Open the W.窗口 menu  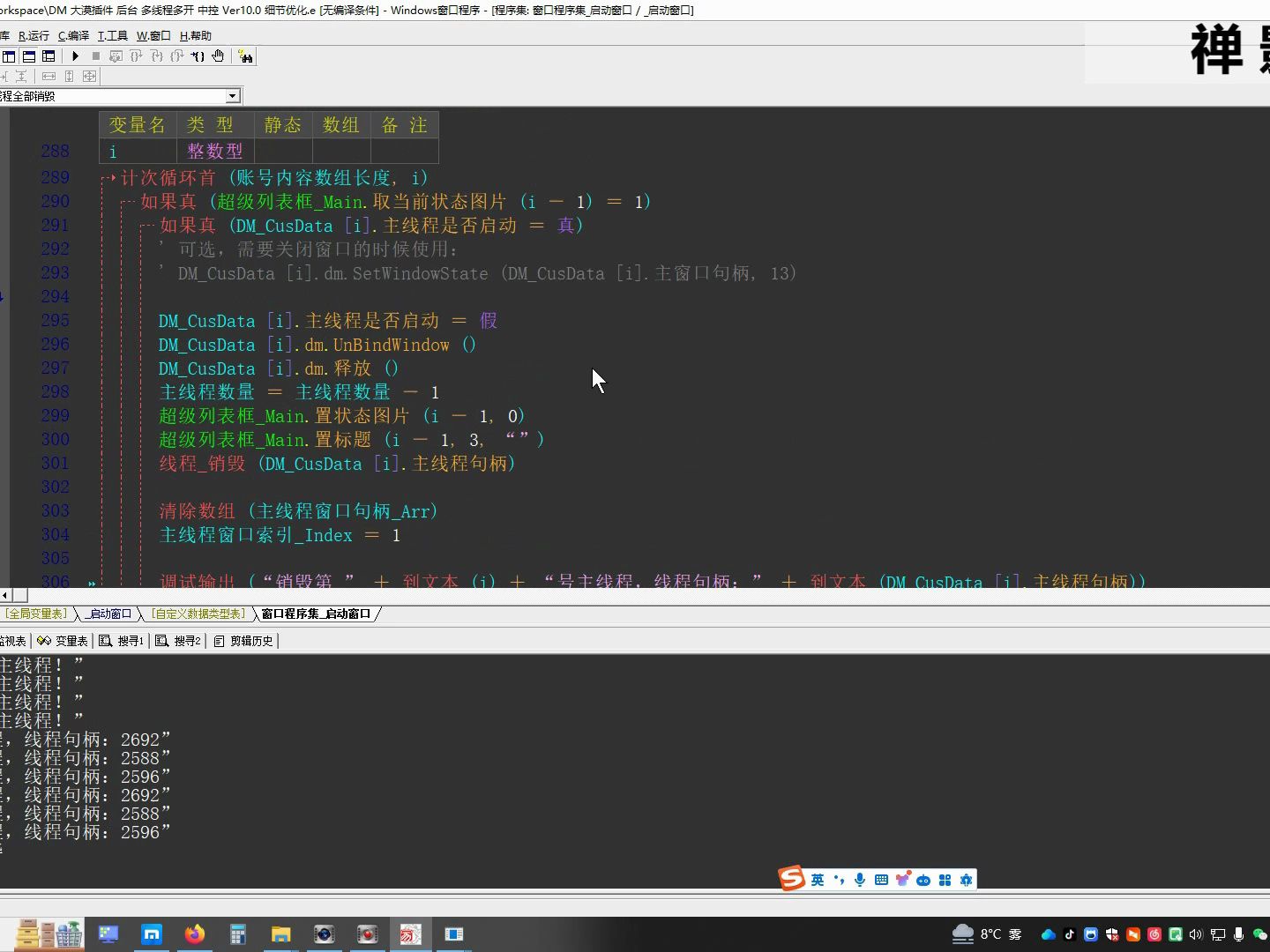click(153, 36)
